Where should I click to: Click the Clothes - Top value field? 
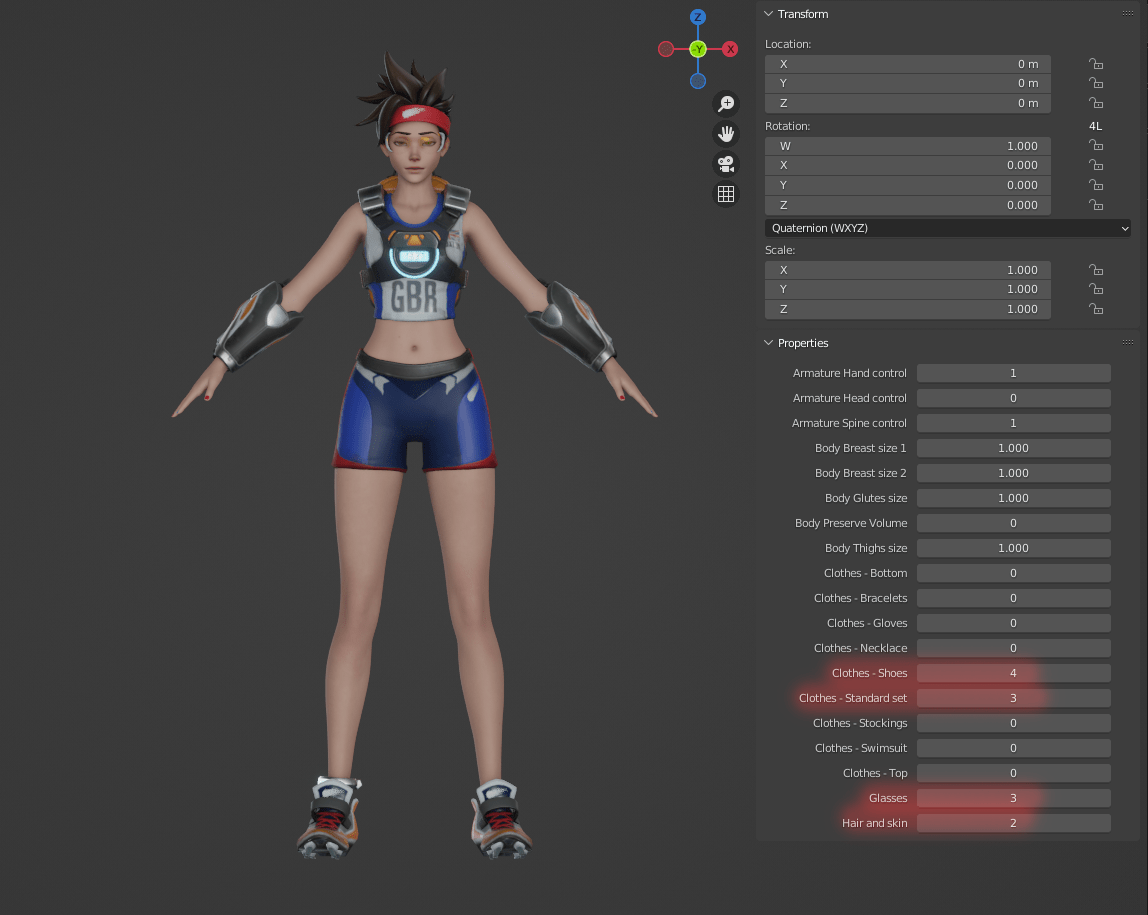click(1013, 773)
